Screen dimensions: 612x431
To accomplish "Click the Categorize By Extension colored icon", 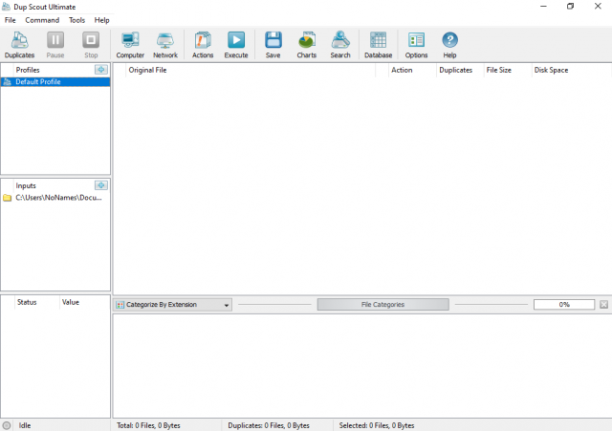I will pyautogui.click(x=120, y=305).
